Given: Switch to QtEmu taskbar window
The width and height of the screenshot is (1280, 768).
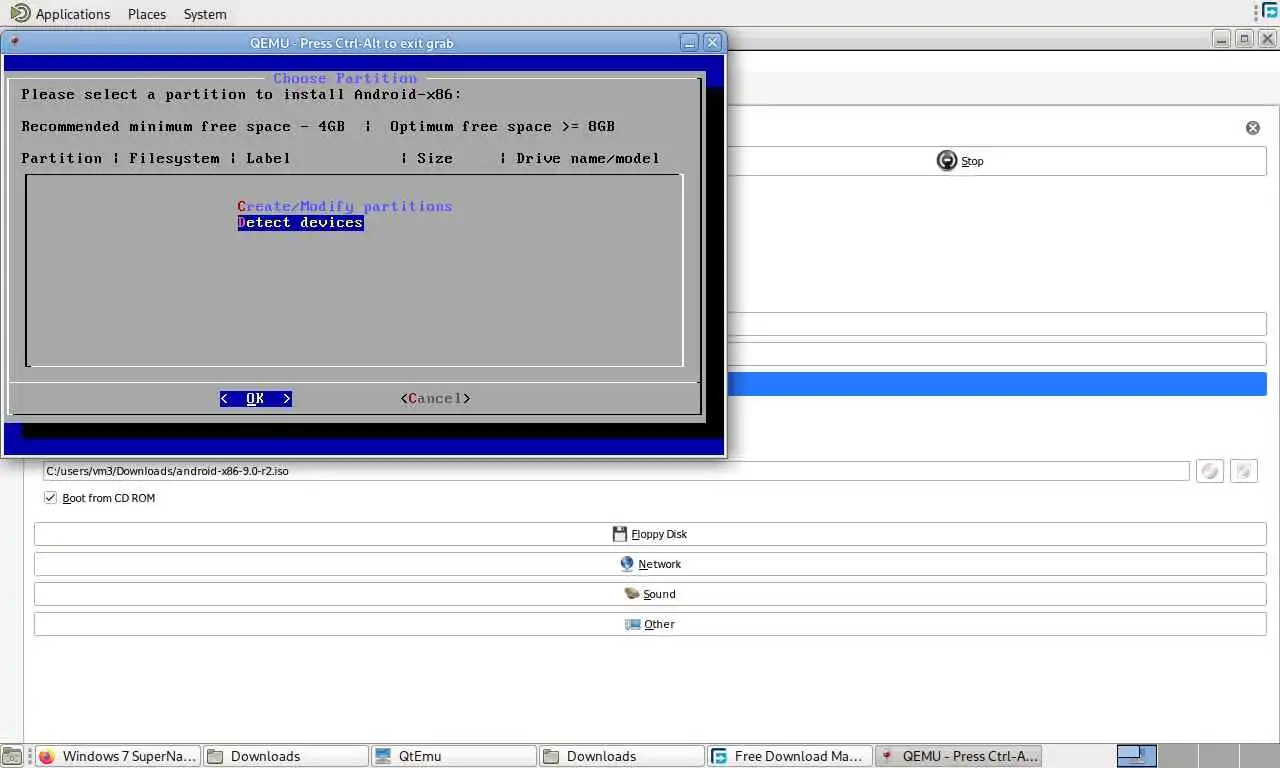Looking at the screenshot, I should point(454,756).
